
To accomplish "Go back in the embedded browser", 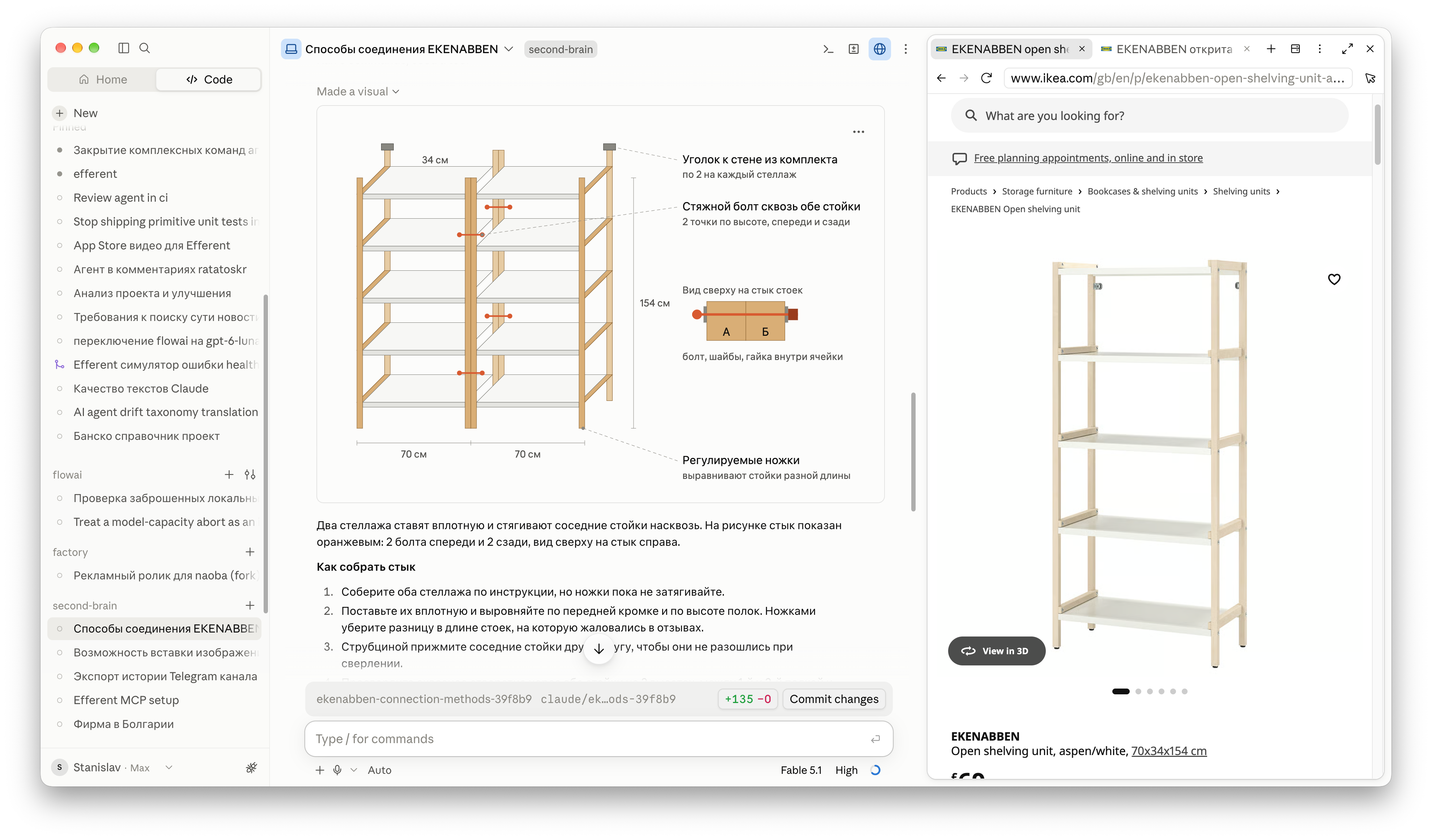I will point(941,78).
